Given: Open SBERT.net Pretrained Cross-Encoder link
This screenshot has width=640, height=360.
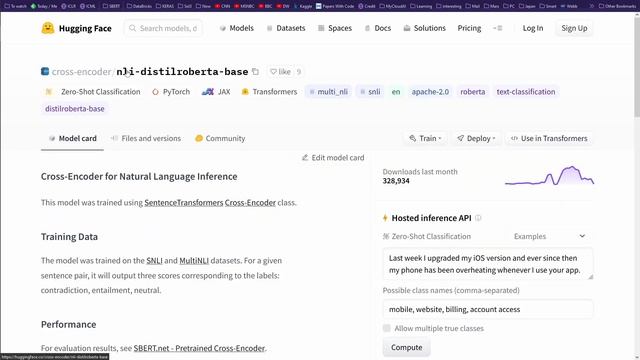Looking at the screenshot, I should [x=199, y=348].
